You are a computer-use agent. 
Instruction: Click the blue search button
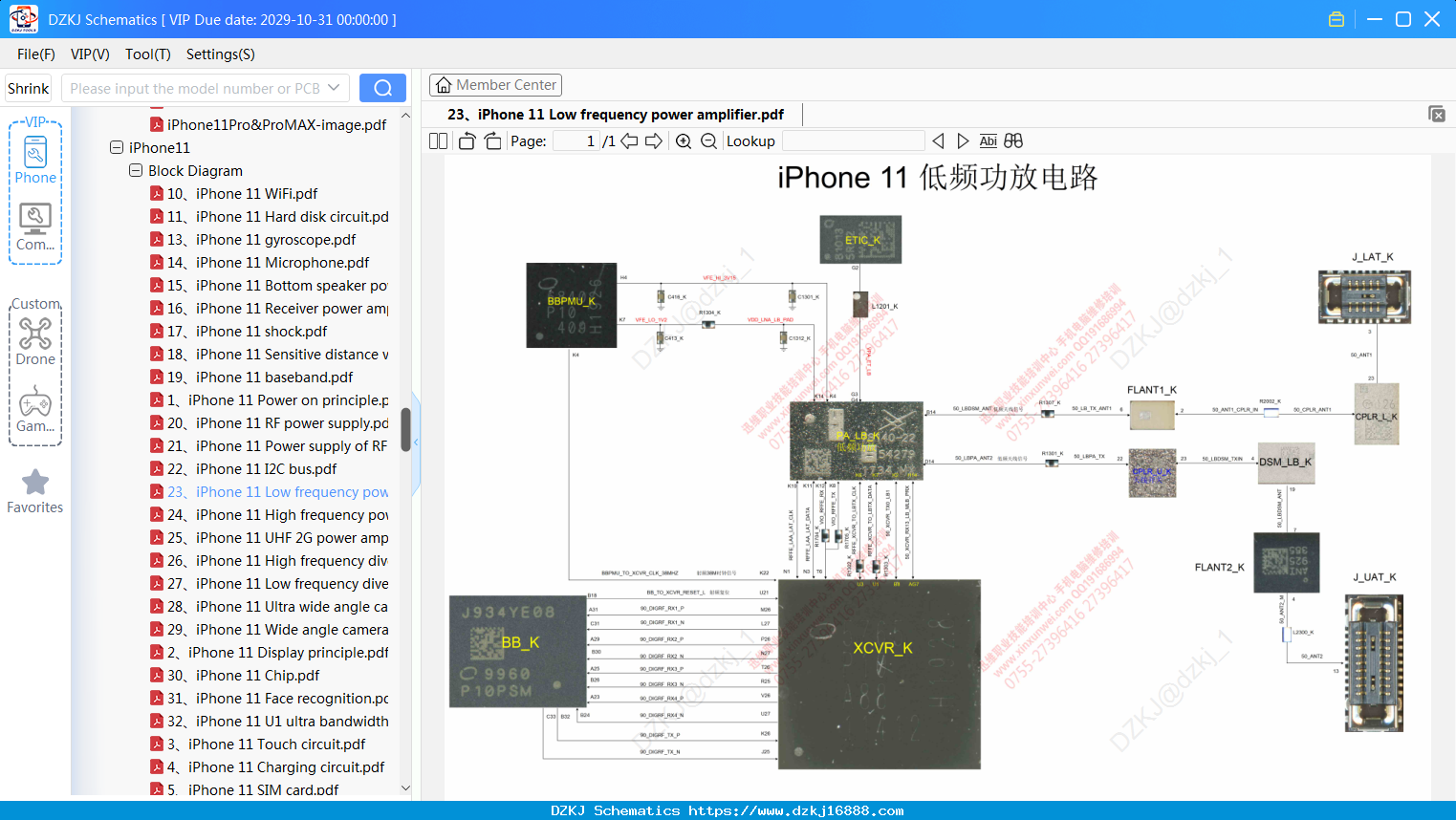382,88
